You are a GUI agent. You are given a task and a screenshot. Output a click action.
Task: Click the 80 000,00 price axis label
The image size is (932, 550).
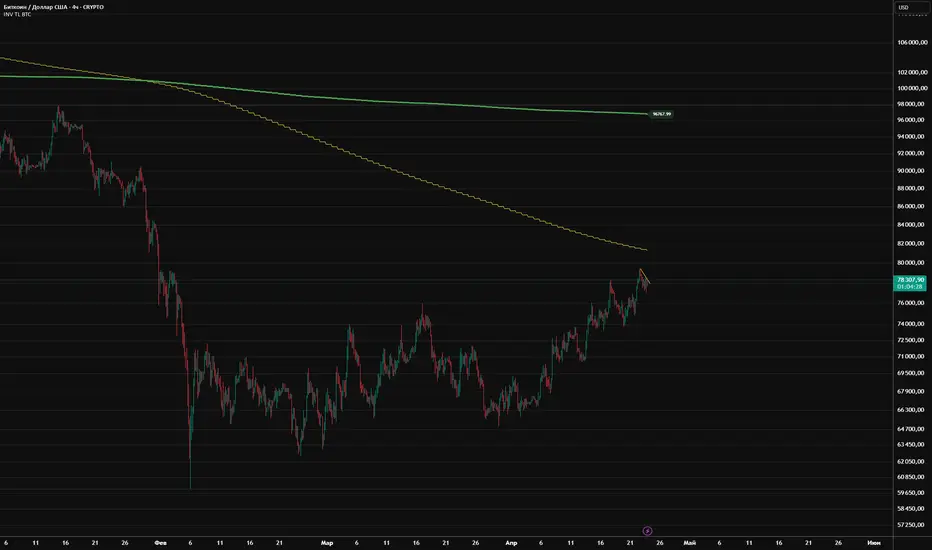pos(912,263)
